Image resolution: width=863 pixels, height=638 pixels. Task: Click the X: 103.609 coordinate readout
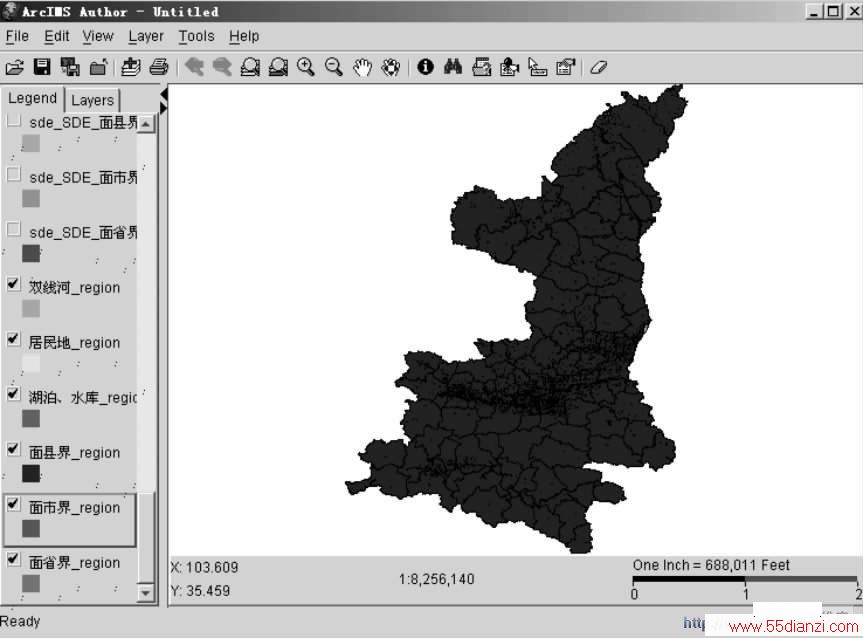(205, 568)
